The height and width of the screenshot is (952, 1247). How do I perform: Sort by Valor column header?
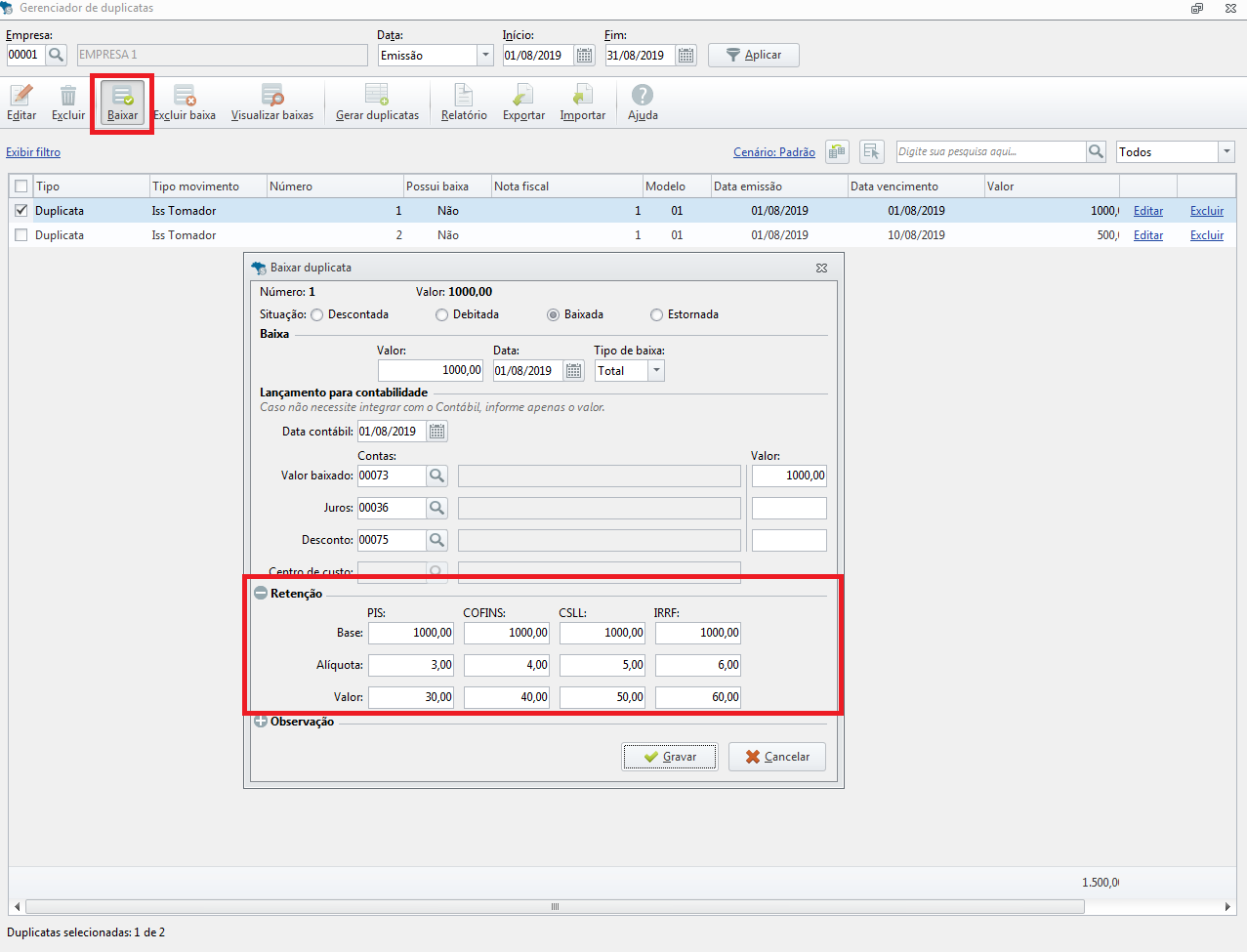1052,186
